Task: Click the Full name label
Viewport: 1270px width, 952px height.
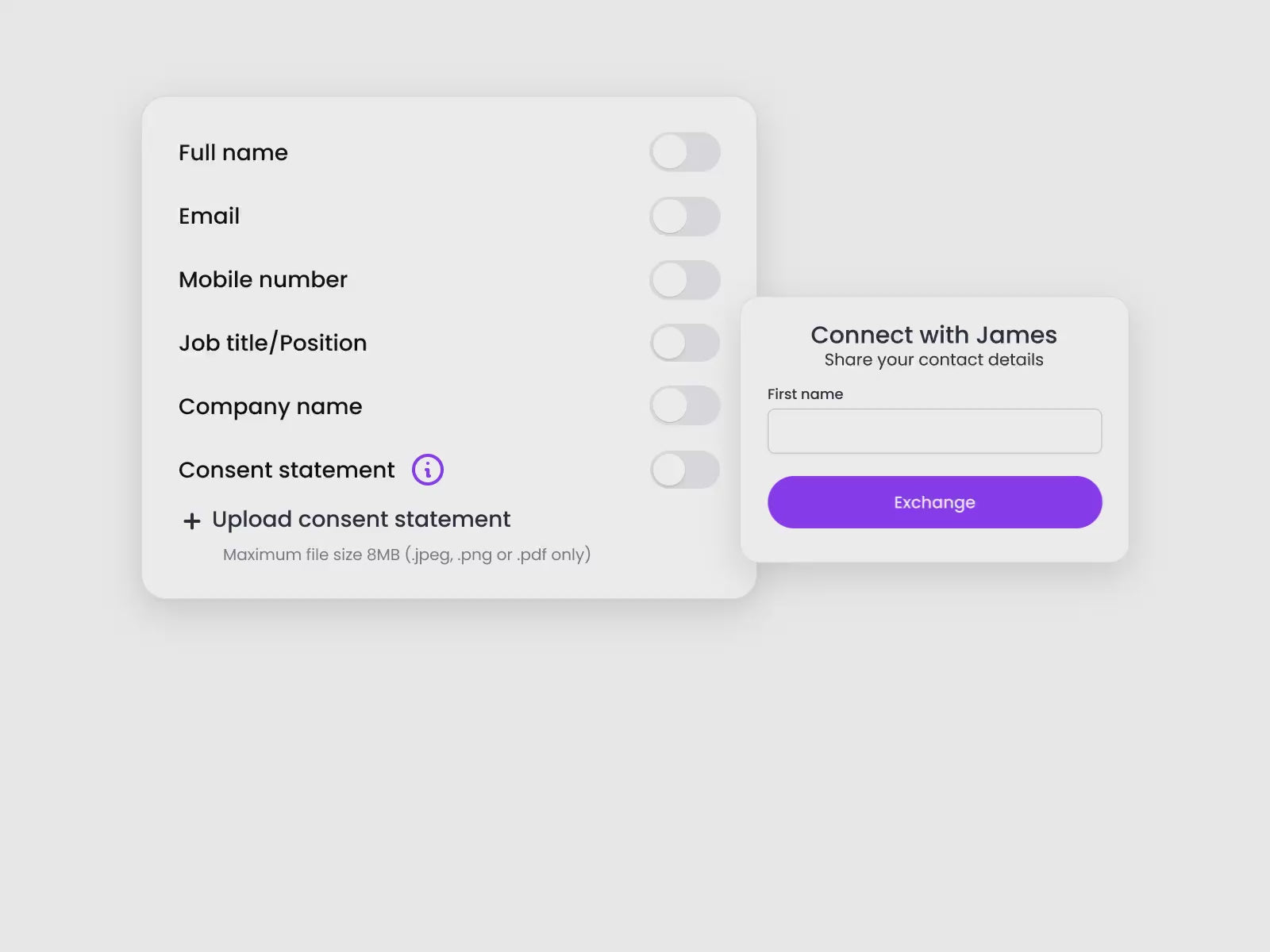Action: tap(233, 152)
